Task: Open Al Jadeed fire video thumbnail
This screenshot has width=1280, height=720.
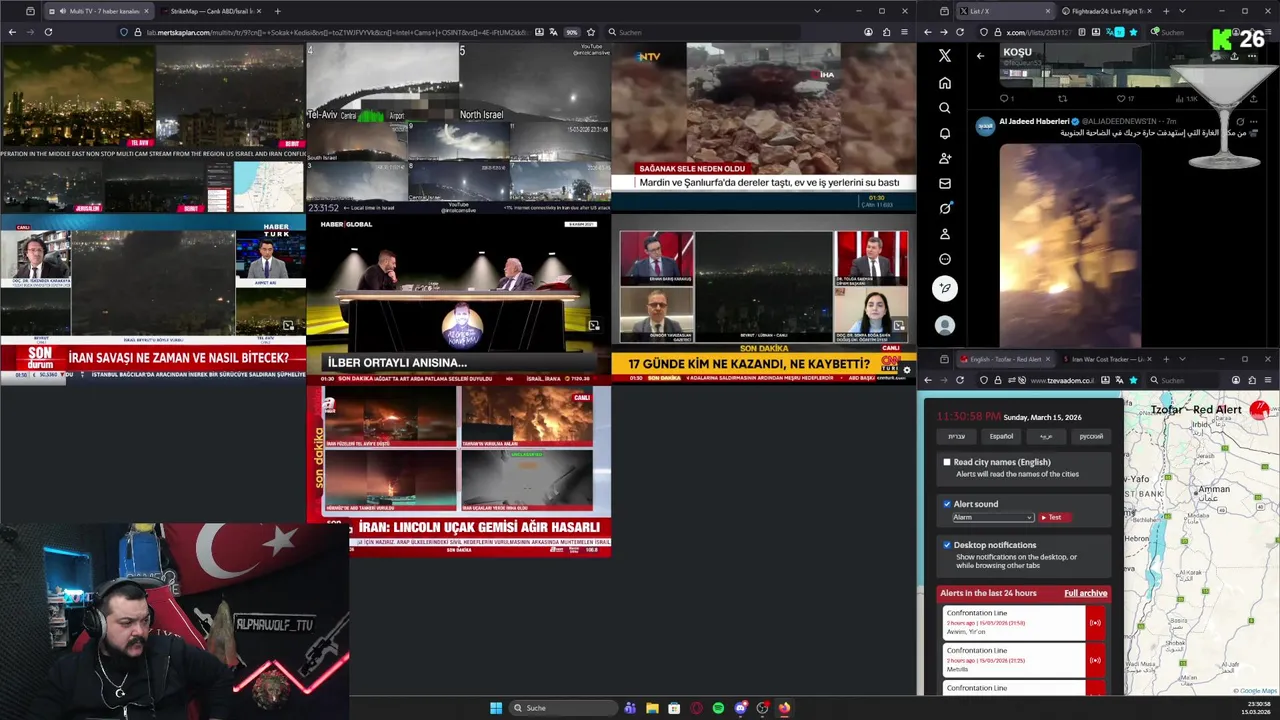Action: click(x=1070, y=245)
